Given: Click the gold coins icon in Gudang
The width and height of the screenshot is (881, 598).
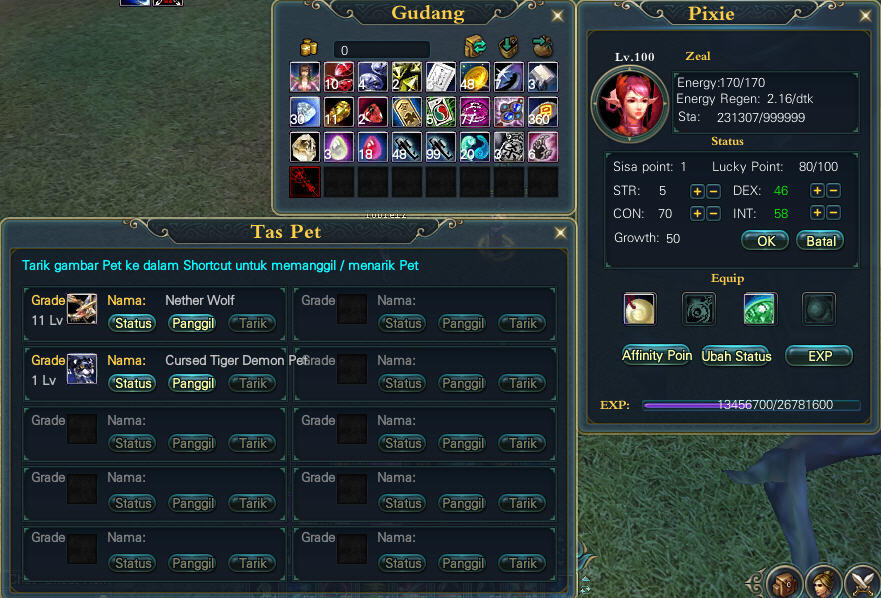Looking at the screenshot, I should (x=308, y=48).
